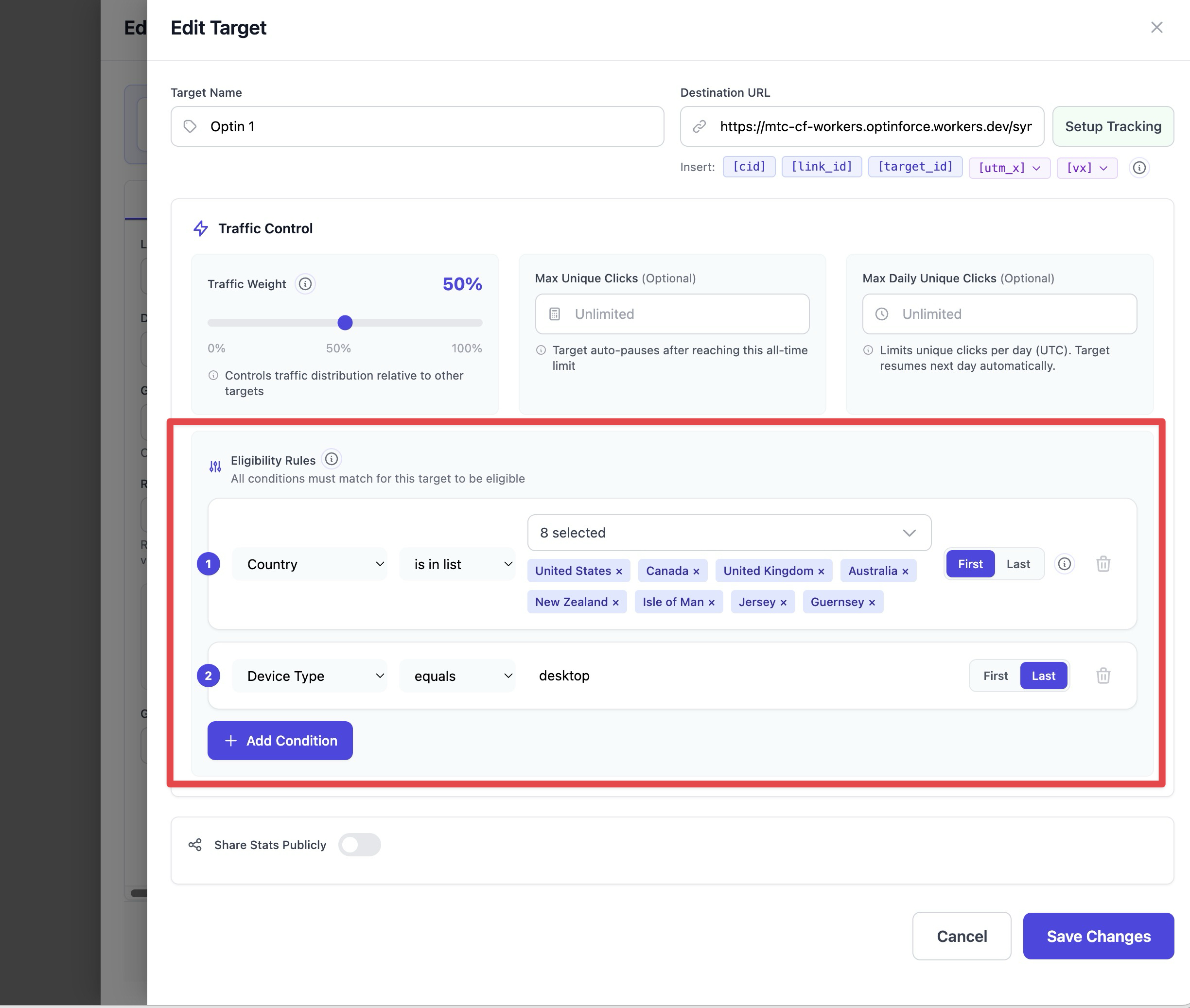Click the Share Stats share icon

click(x=195, y=845)
